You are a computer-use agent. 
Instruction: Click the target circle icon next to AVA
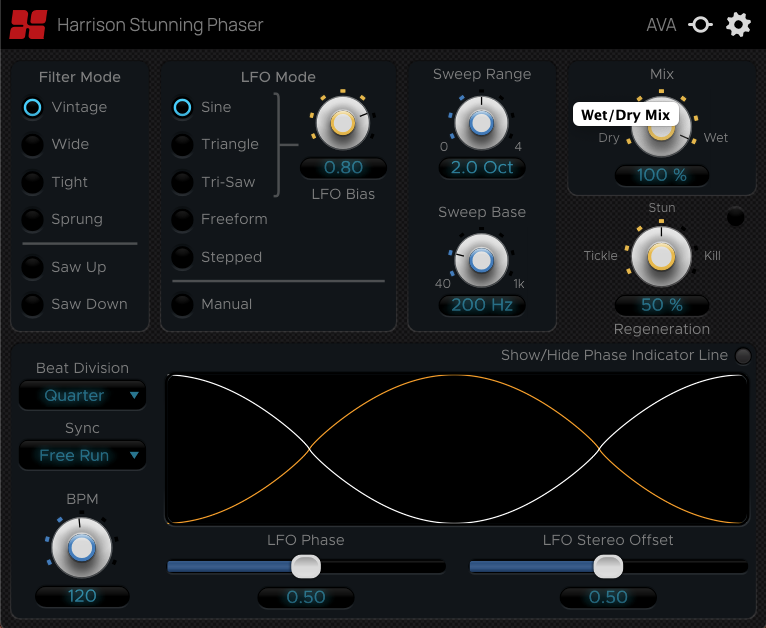[x=700, y=24]
